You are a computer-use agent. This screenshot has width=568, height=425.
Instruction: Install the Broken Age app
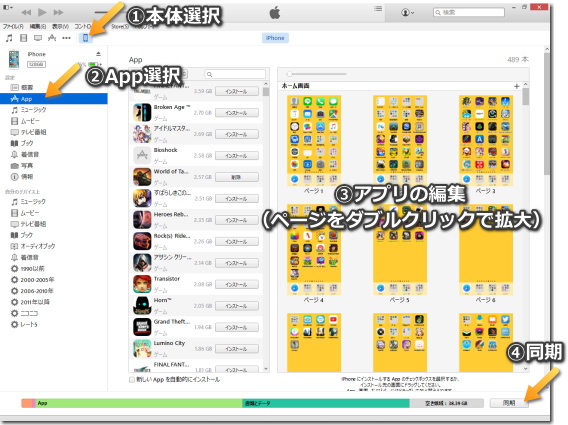click(x=237, y=113)
